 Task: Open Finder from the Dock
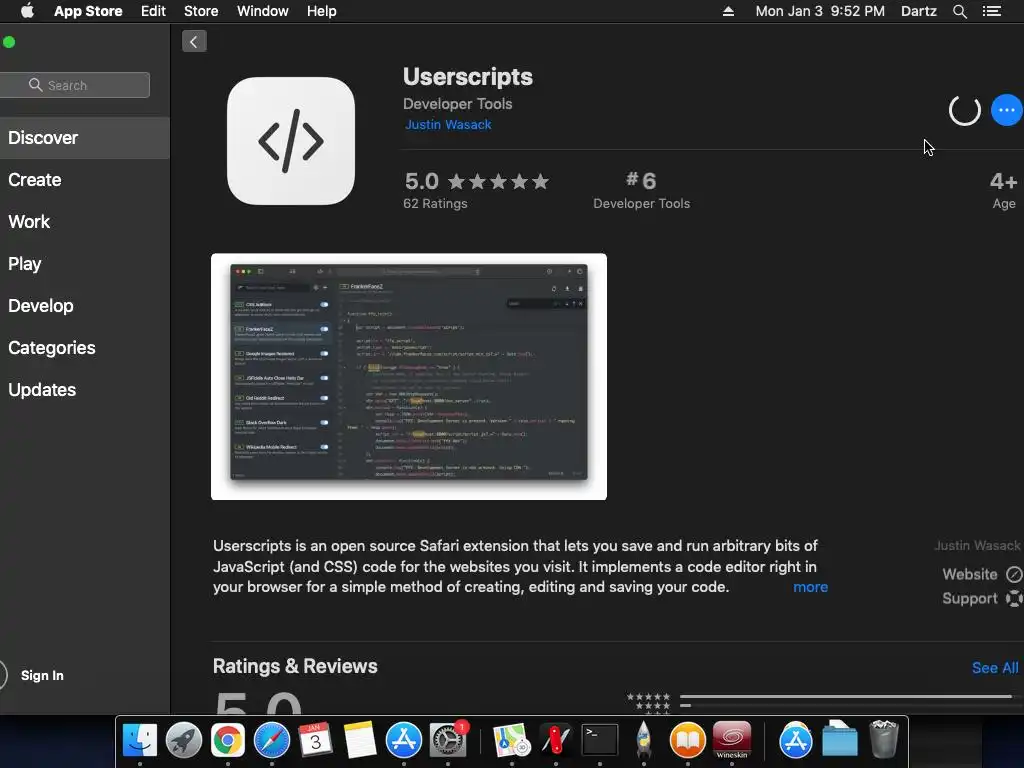pyautogui.click(x=140, y=741)
